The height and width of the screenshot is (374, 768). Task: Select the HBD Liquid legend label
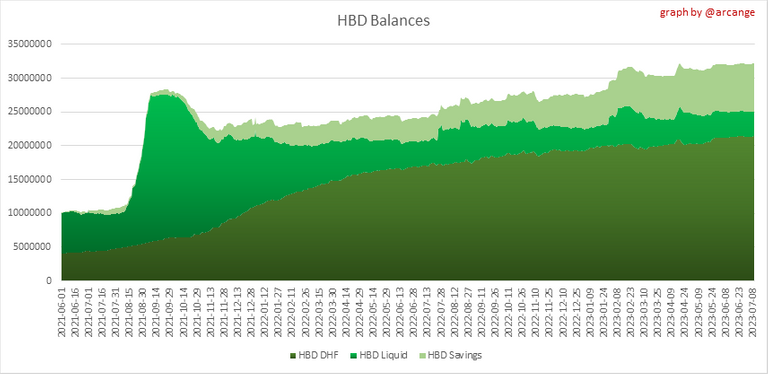(x=383, y=355)
